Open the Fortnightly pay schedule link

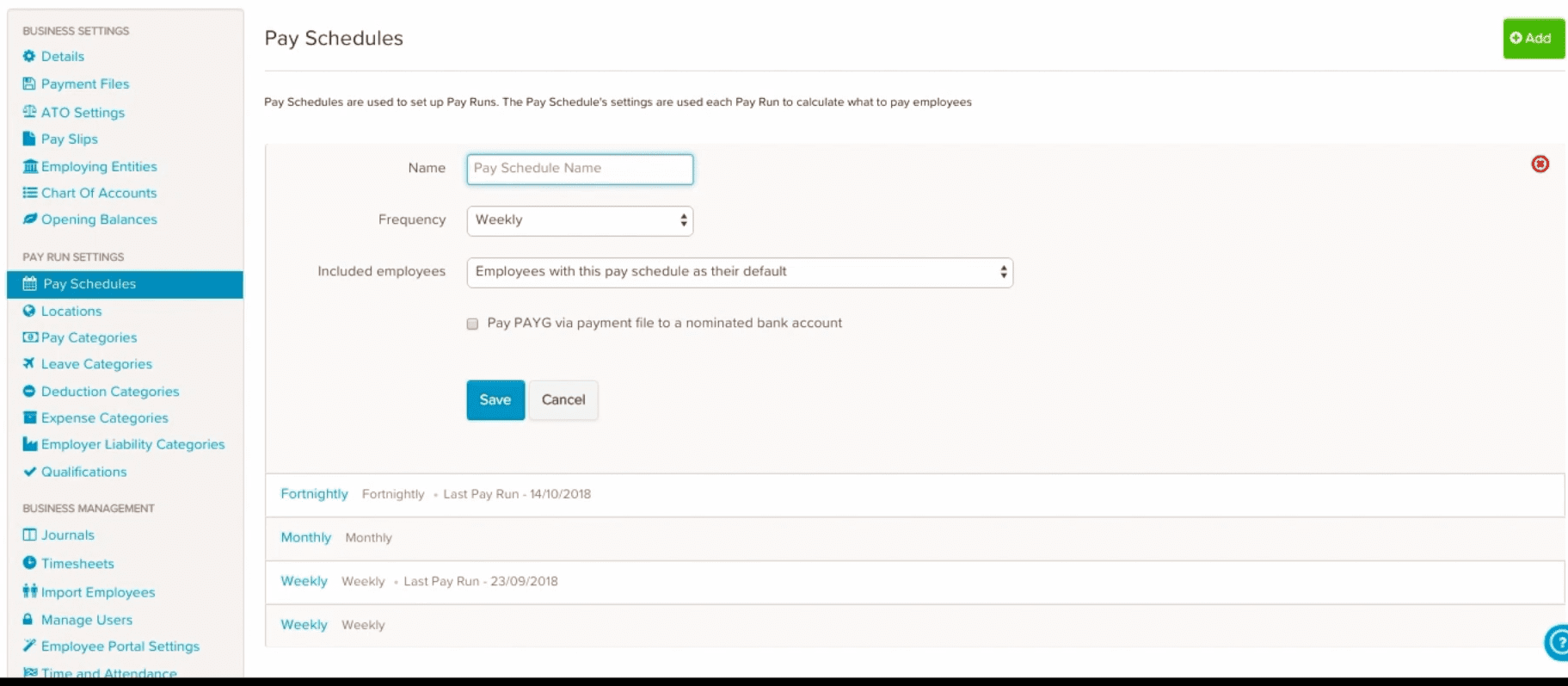314,494
